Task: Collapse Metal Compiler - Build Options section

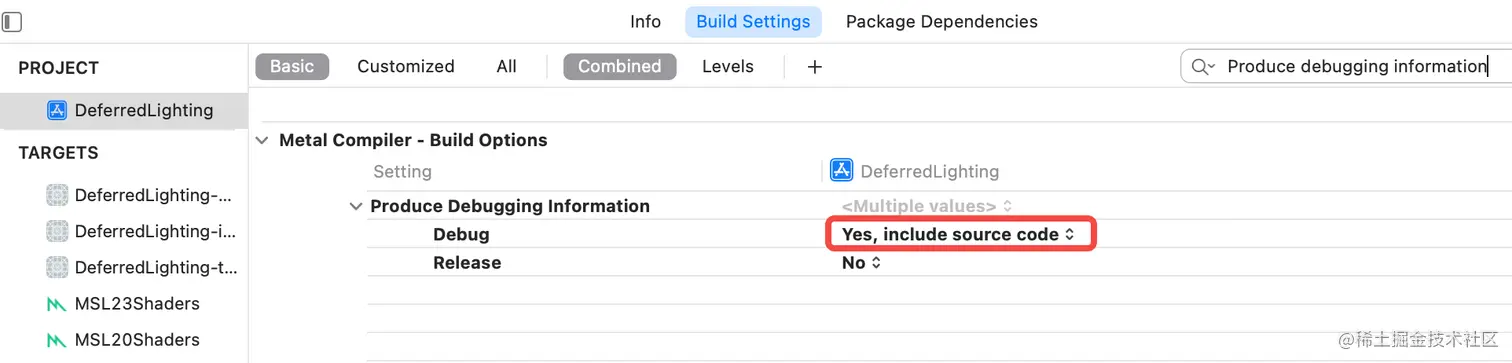Action: pyautogui.click(x=262, y=141)
